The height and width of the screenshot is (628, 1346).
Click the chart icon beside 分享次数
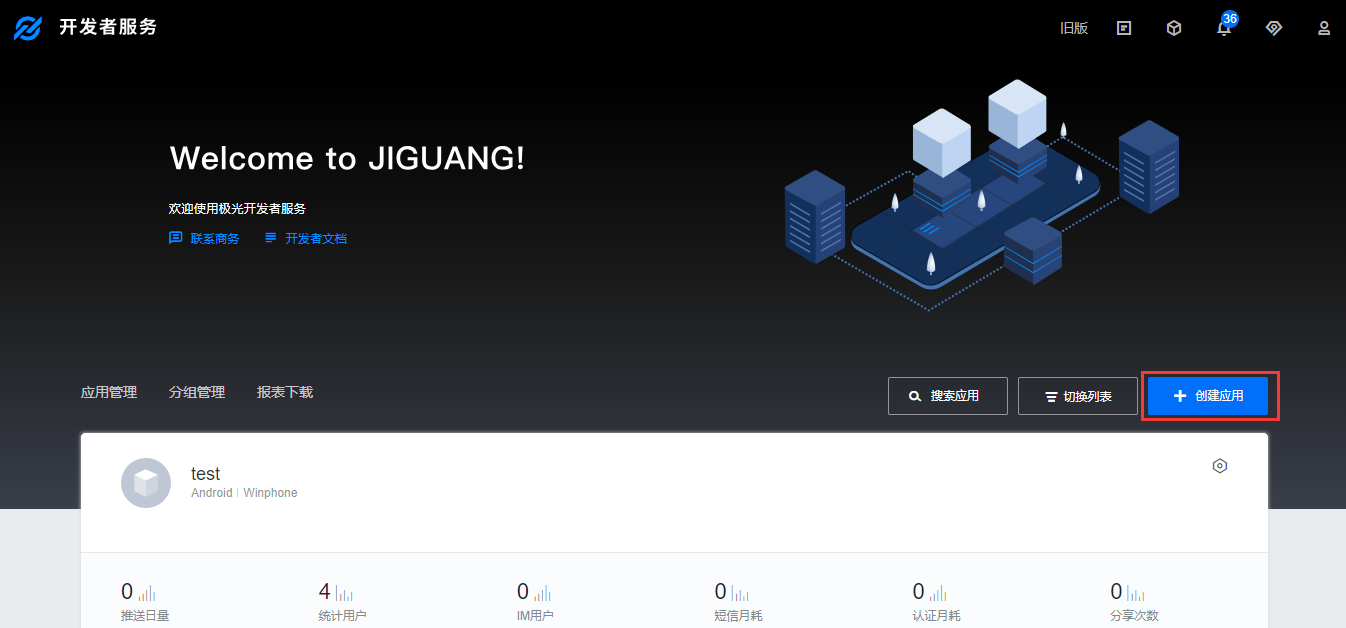1136,593
